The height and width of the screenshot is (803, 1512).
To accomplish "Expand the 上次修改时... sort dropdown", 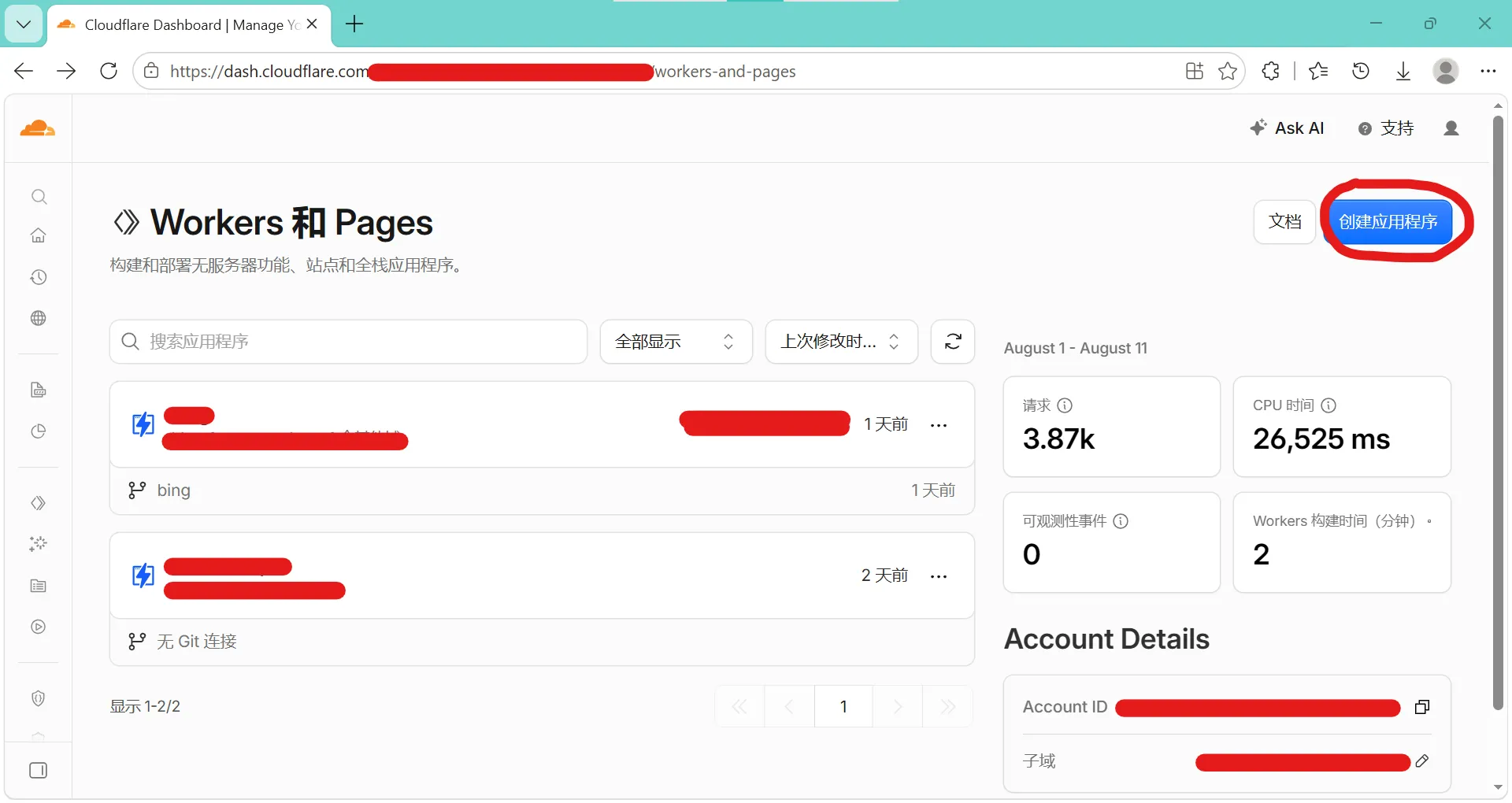I will pyautogui.click(x=842, y=342).
